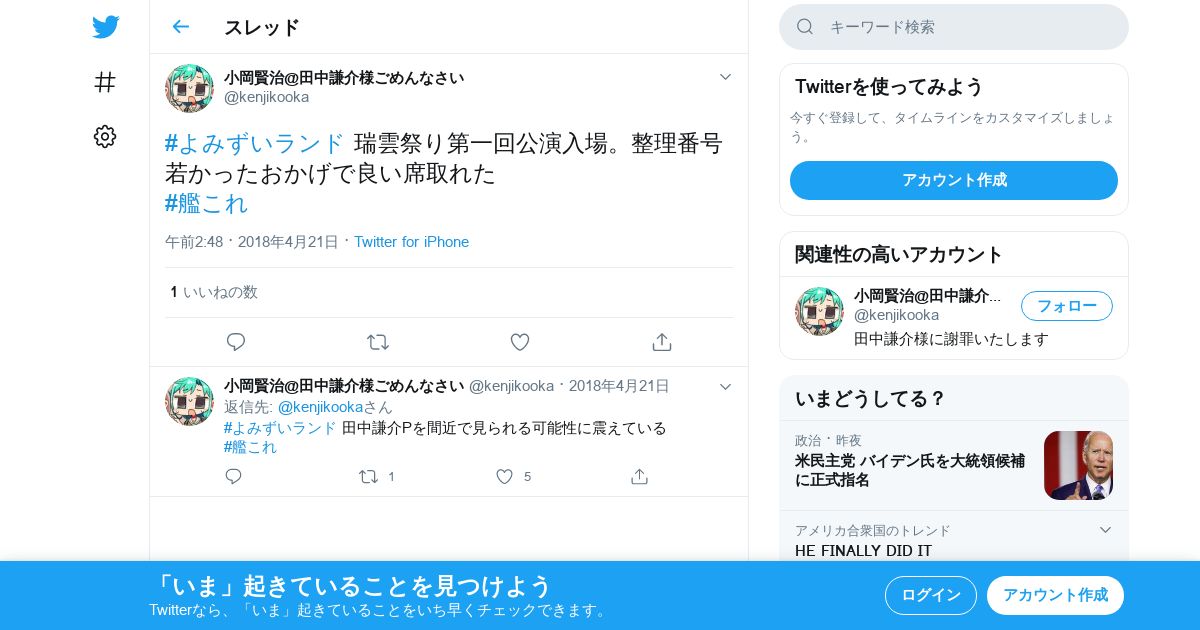This screenshot has height=630, width=1200.
Task: Open the #よみずいランド hashtag in main tweet
Action: pos(255,143)
